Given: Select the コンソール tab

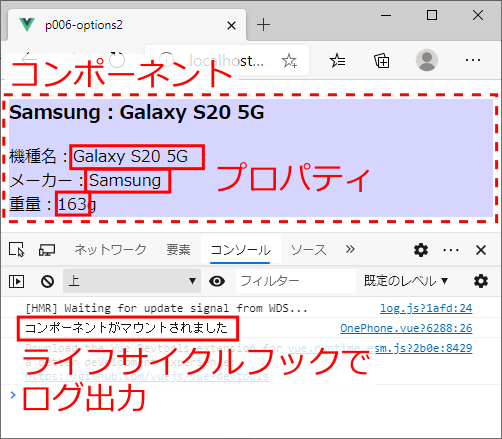Looking at the screenshot, I should click(240, 250).
